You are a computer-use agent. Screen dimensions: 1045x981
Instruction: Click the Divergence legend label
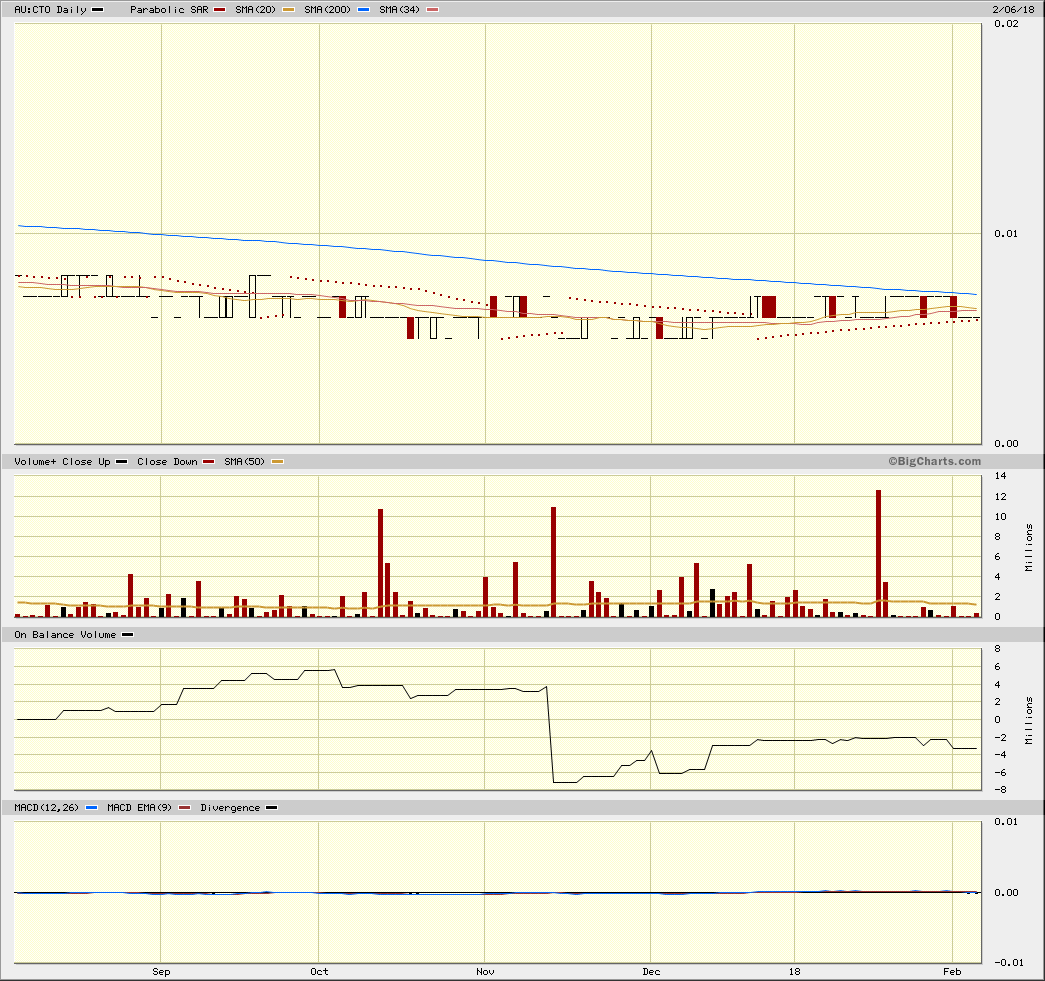230,807
